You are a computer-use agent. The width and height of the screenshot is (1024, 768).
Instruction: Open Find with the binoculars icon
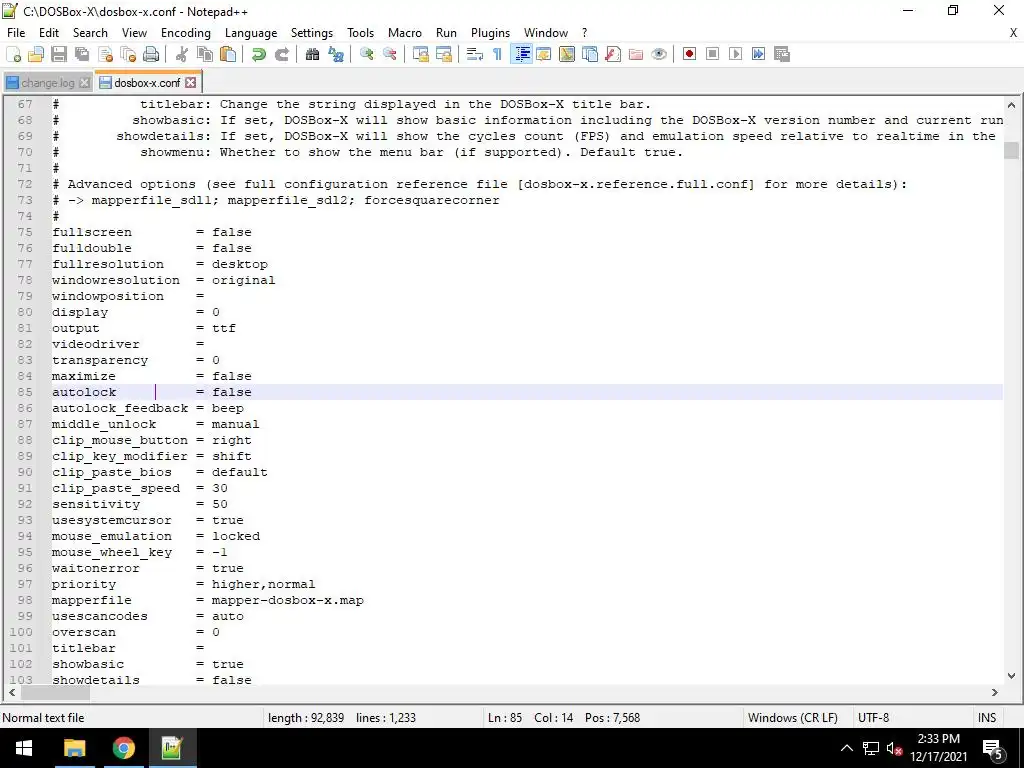tap(313, 54)
